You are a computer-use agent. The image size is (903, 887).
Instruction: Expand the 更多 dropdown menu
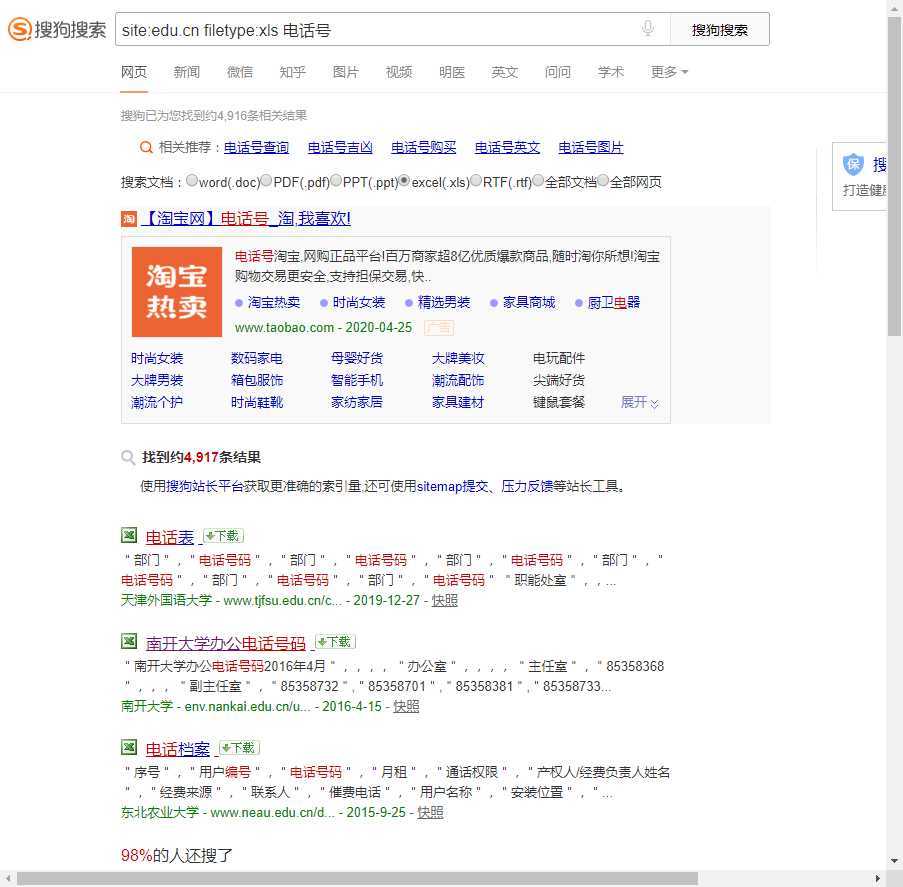point(669,72)
